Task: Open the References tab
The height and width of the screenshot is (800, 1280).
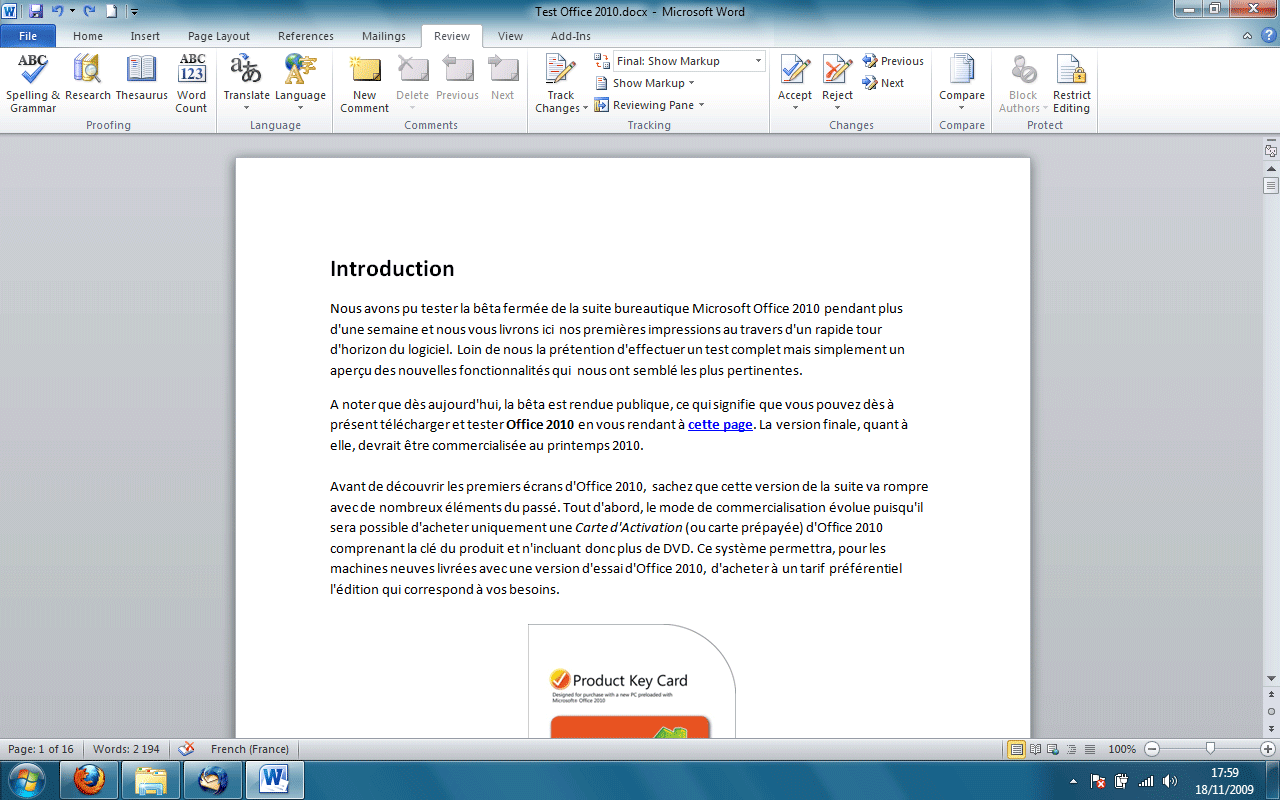Action: pyautogui.click(x=306, y=36)
